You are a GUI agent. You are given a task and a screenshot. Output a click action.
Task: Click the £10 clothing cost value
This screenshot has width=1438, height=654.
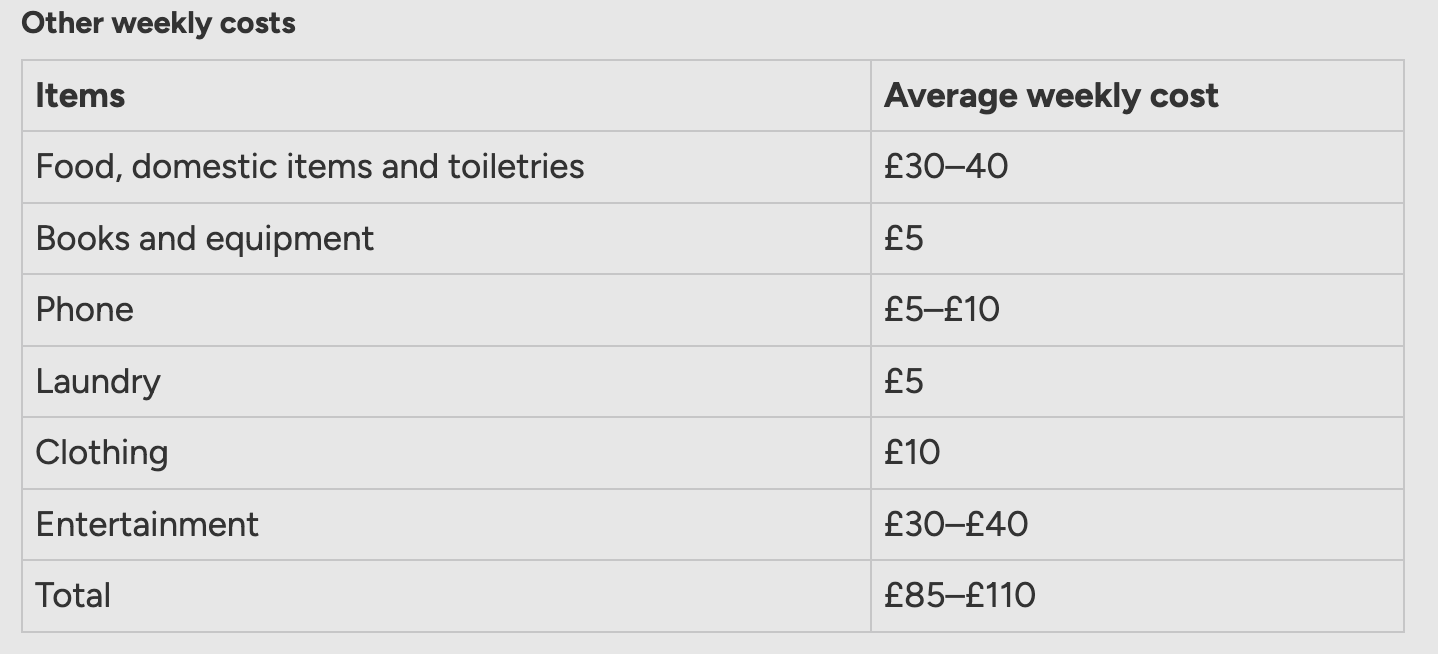(912, 452)
